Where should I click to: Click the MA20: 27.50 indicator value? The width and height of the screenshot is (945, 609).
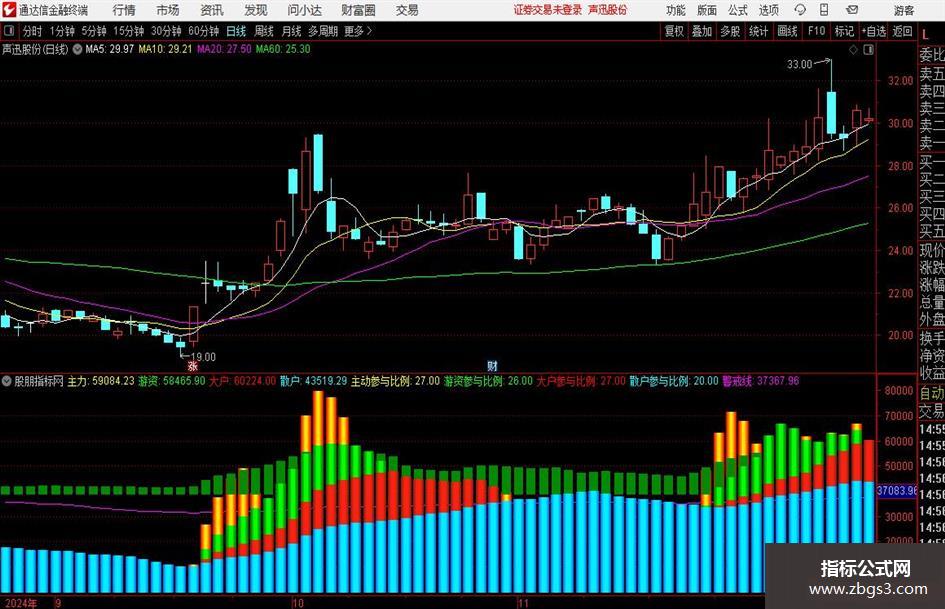tap(224, 49)
